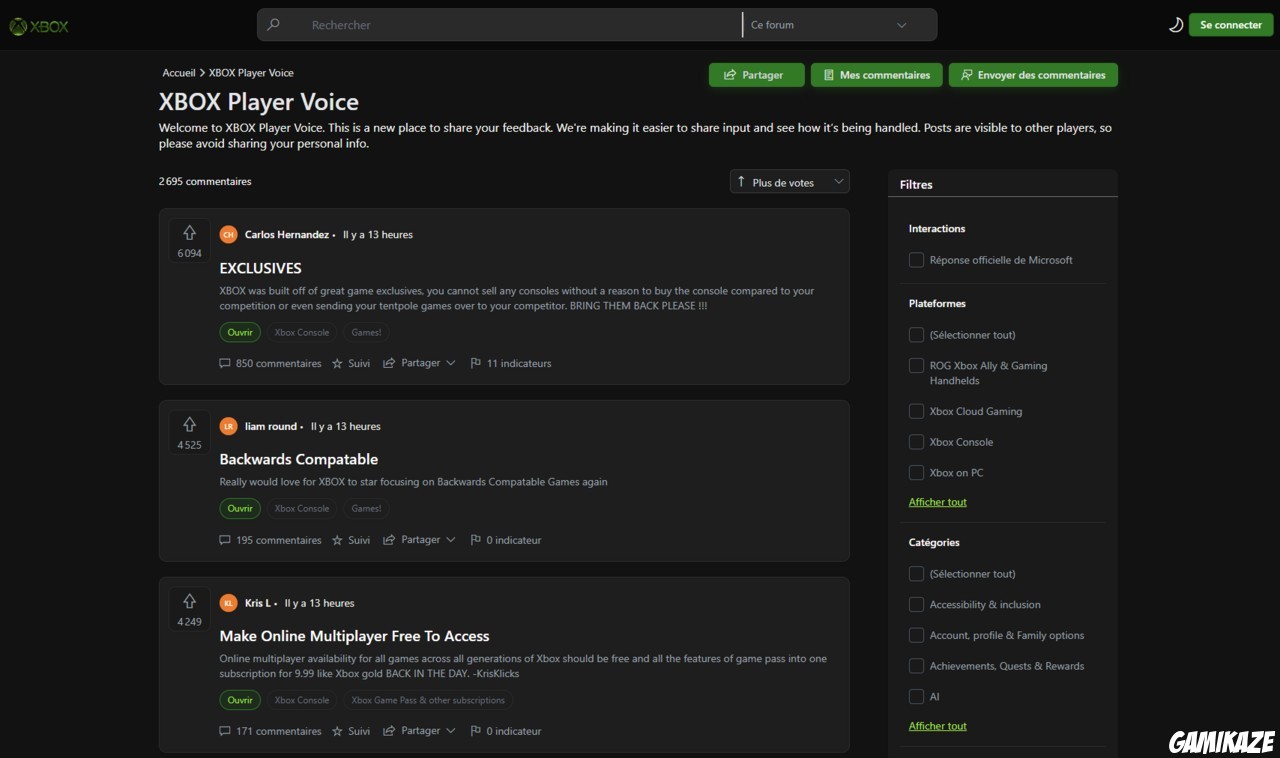Click Envoyer des commentaires

point(1033,75)
